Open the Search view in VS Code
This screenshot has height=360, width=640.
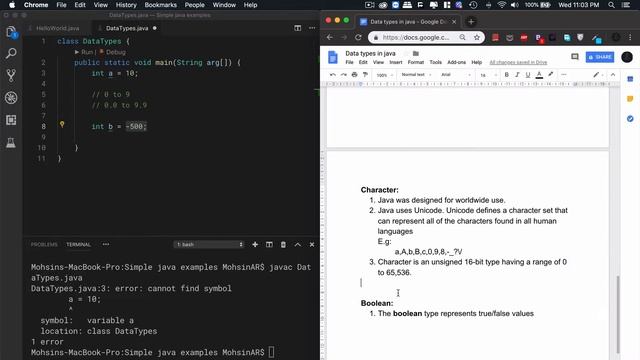(11, 53)
